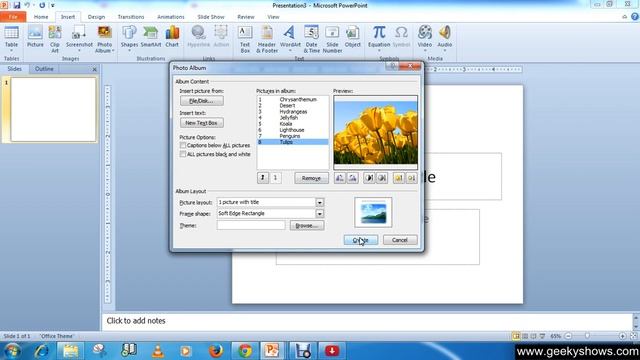
Task: Increase contrast of preview picture
Action: tap(369, 178)
